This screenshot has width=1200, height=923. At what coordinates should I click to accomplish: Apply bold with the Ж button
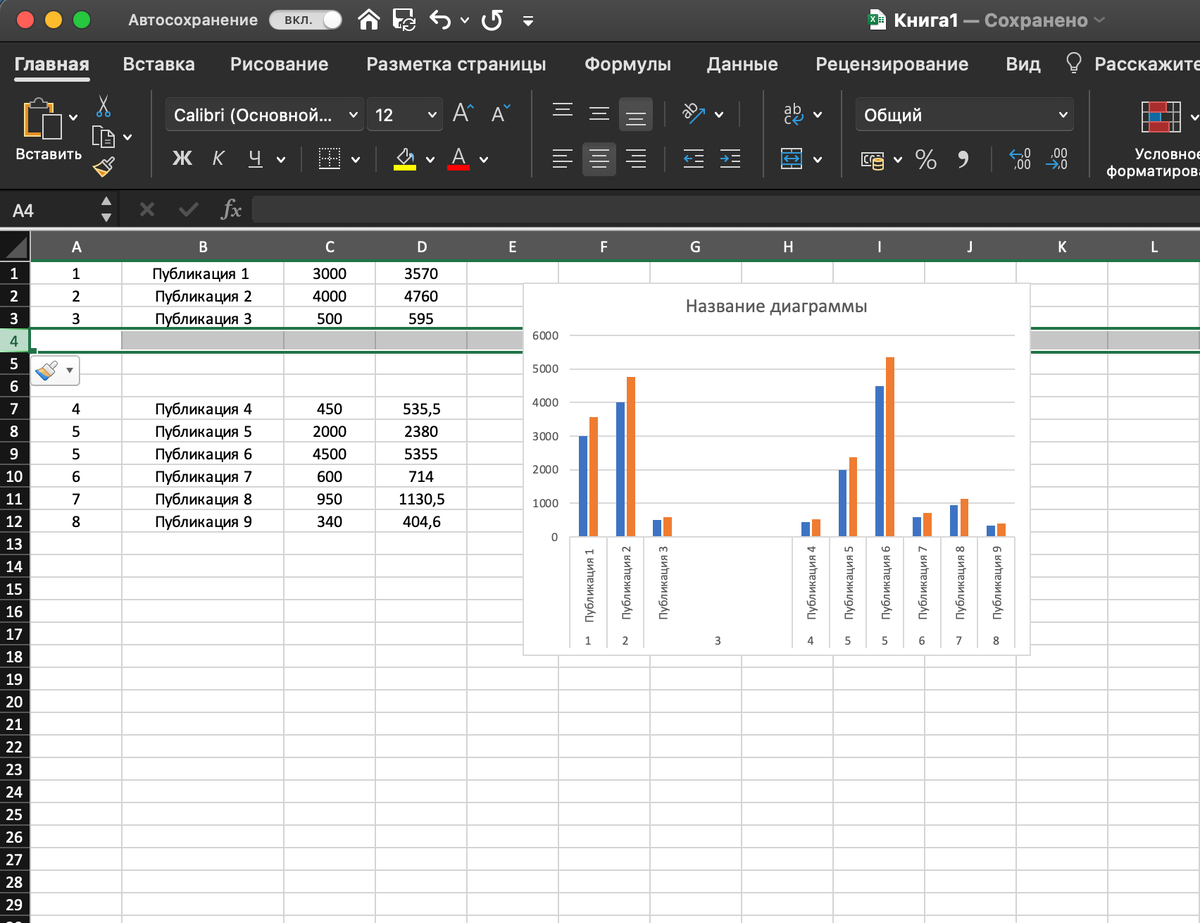[x=182, y=159]
